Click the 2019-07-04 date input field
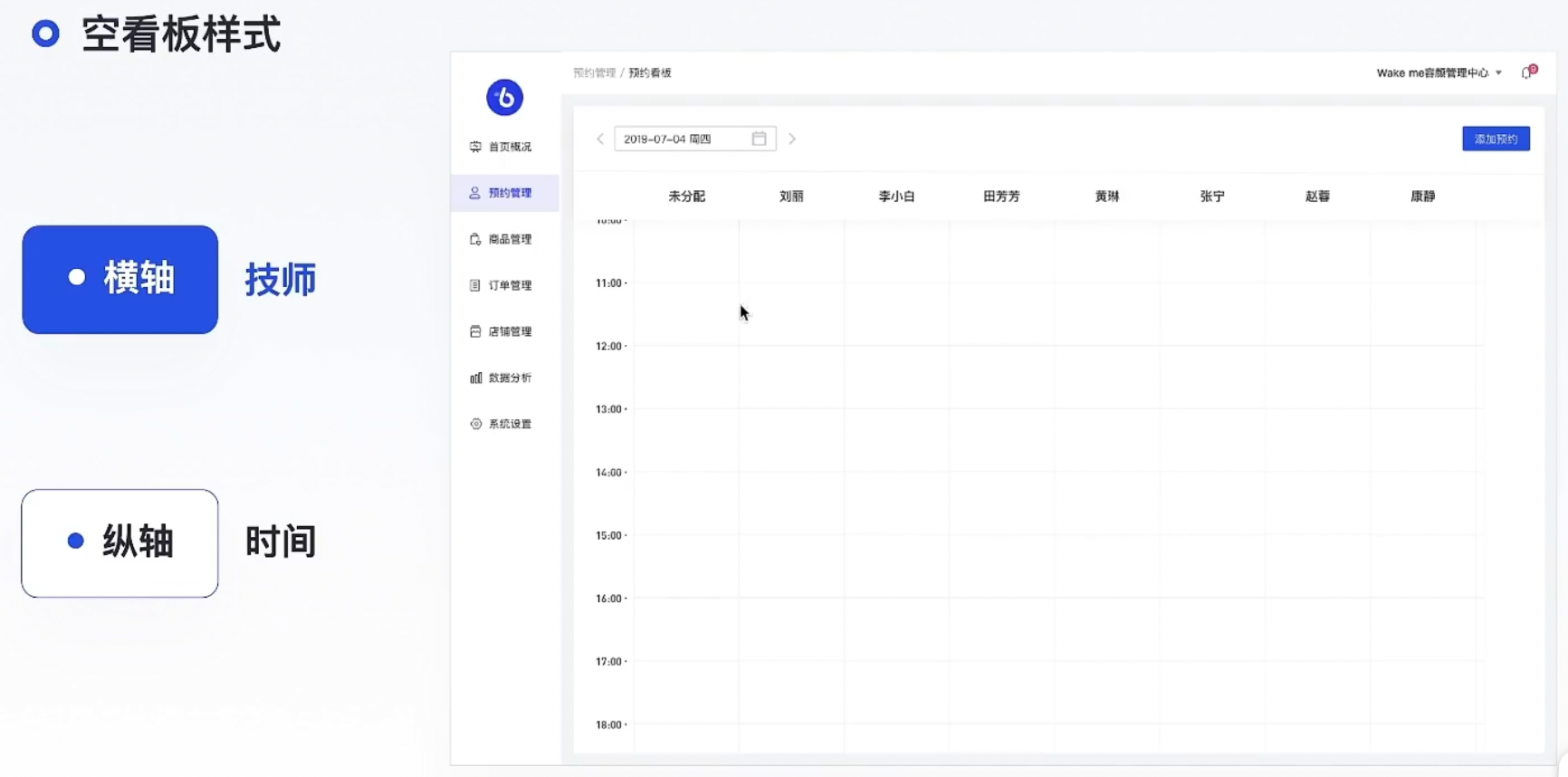The image size is (1568, 777). [694, 139]
